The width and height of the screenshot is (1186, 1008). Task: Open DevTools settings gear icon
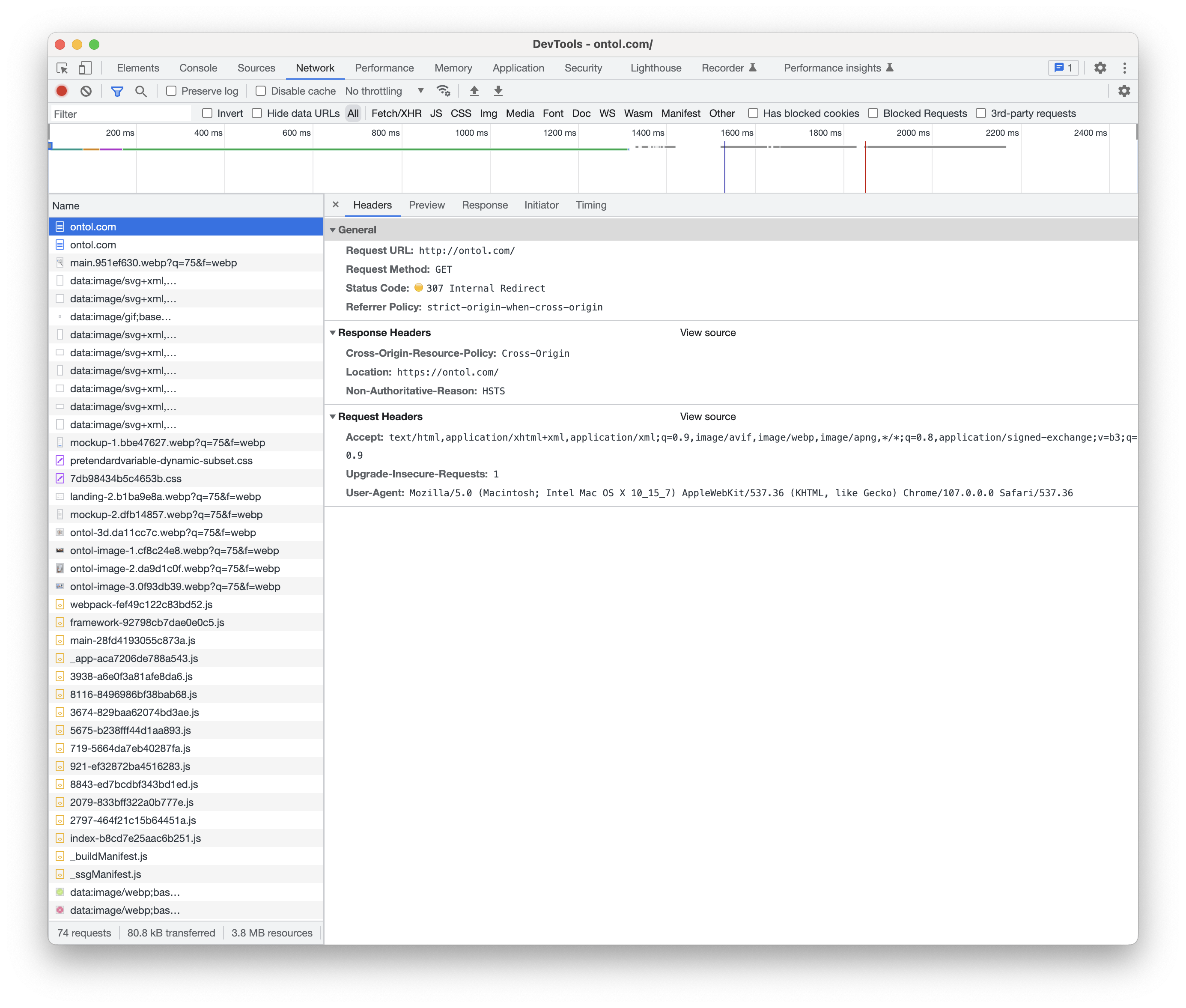tap(1100, 68)
